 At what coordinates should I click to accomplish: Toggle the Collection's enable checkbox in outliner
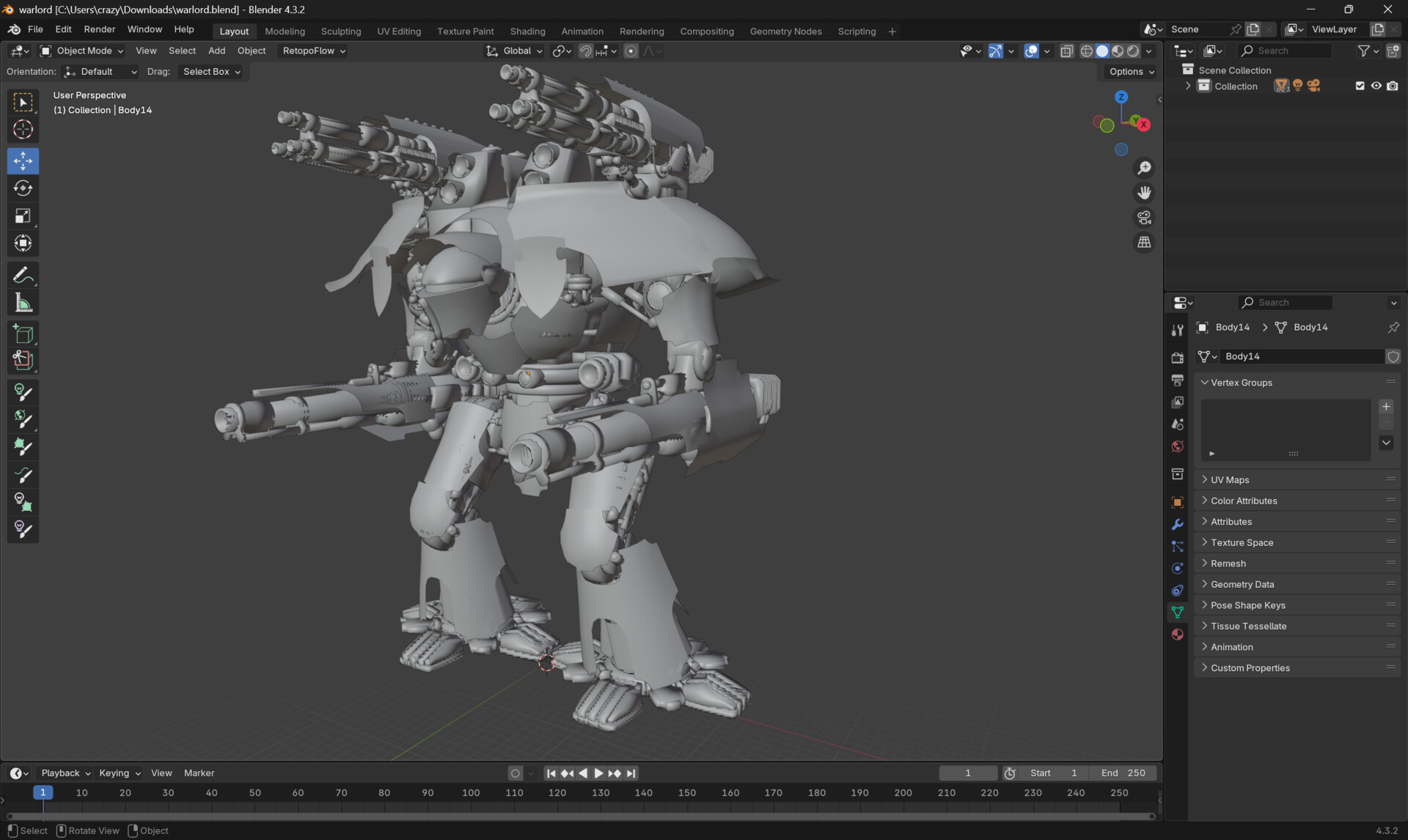[1360, 86]
